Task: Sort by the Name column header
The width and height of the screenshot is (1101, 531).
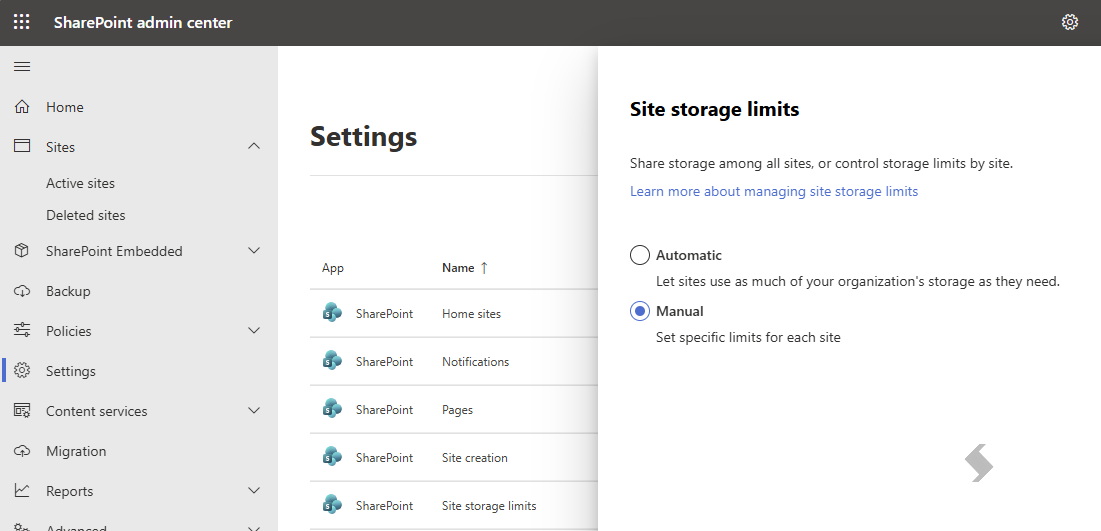Action: (458, 268)
